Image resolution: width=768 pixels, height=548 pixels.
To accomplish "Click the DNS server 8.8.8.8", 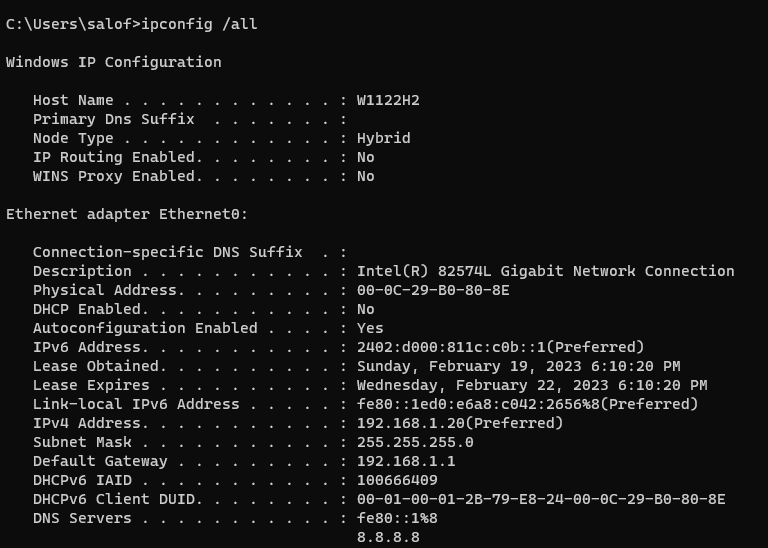I will 388,537.
